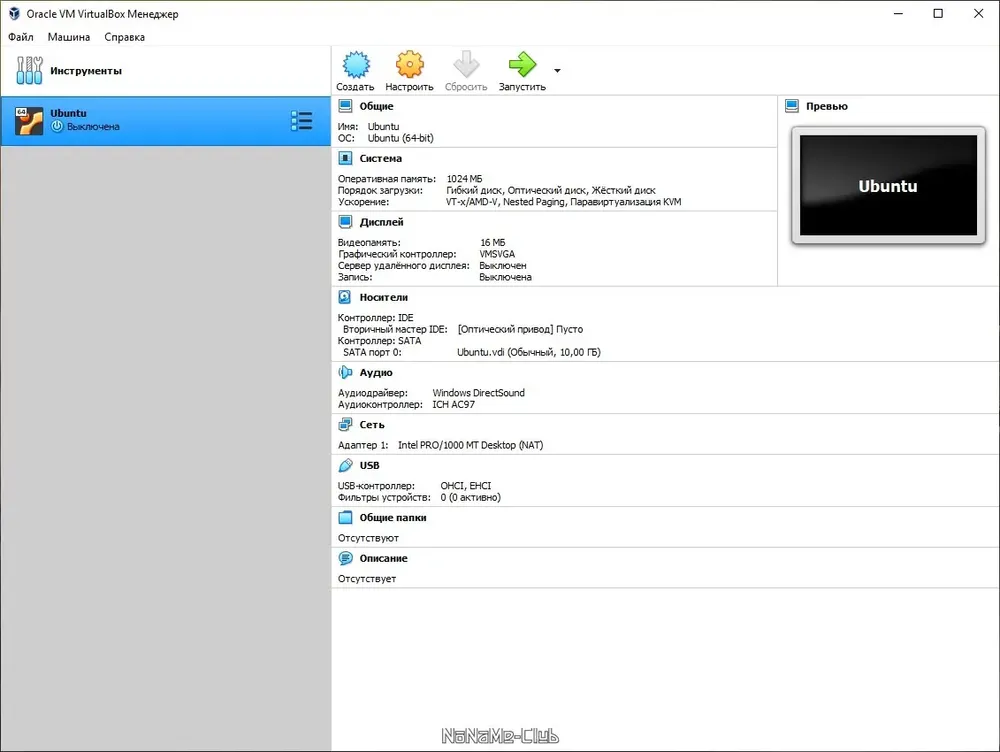Click Отсутствует under Описание

[367, 580]
